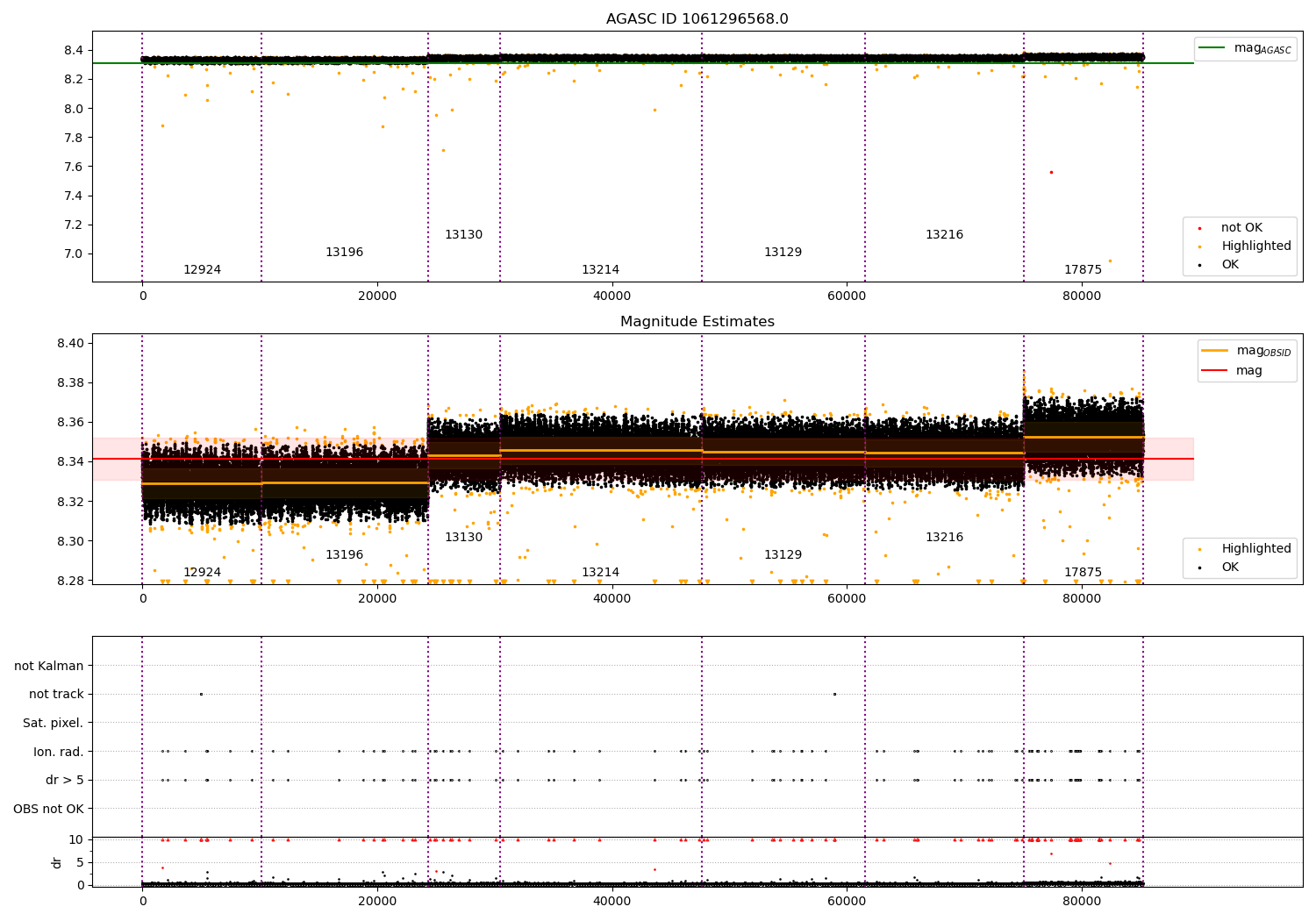Click y-axis tick 5 on dr axis

click(x=81, y=862)
